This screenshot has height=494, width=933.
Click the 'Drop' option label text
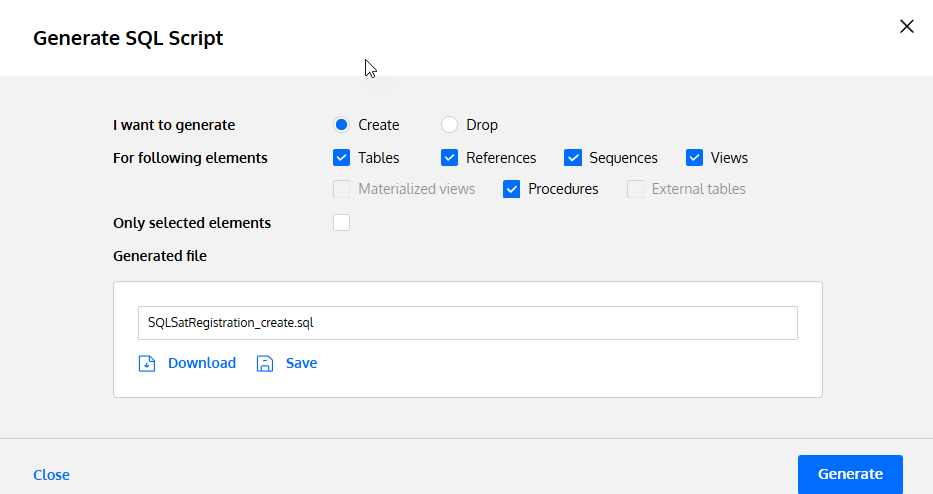tap(482, 125)
